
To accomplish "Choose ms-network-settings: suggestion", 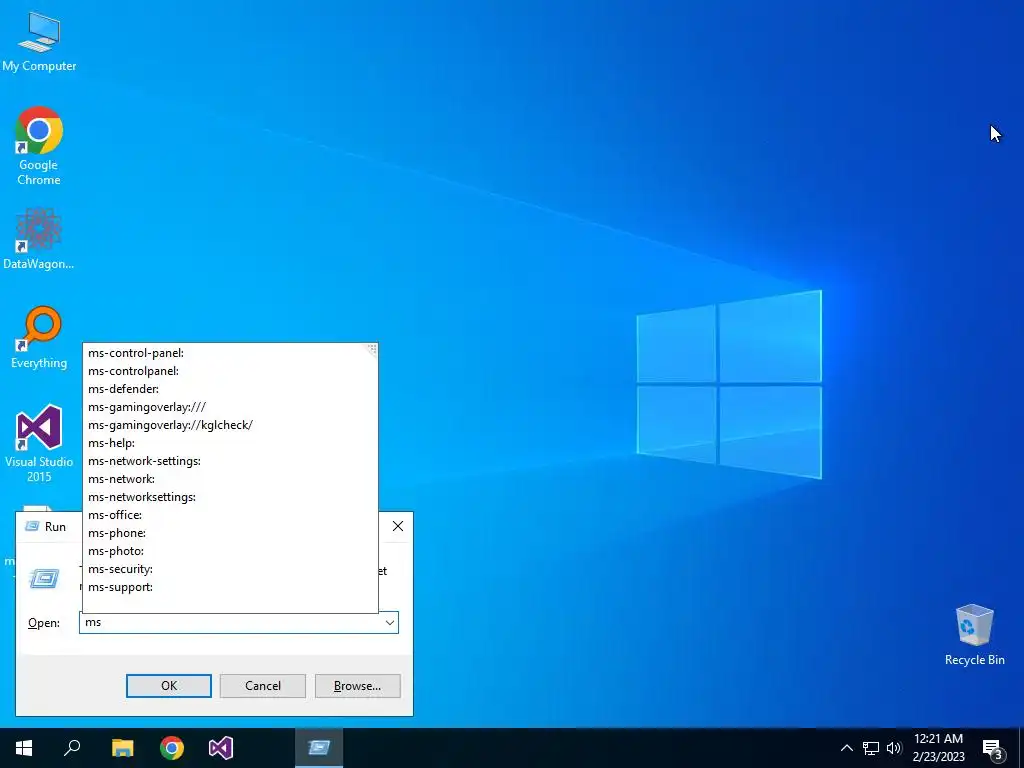I will [231, 461].
